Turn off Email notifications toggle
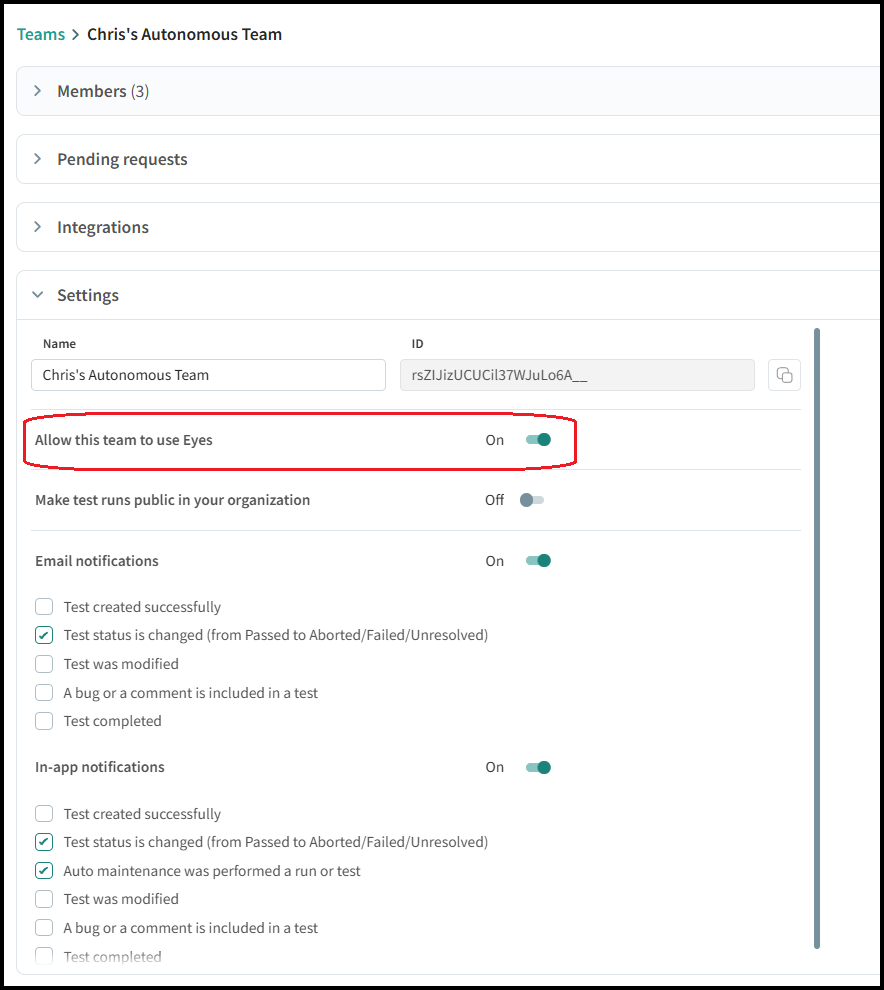 click(538, 561)
